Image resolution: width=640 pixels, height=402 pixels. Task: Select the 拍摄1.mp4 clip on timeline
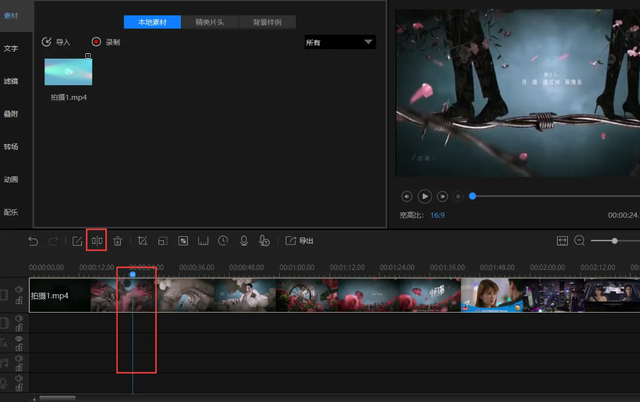pyautogui.click(x=335, y=295)
